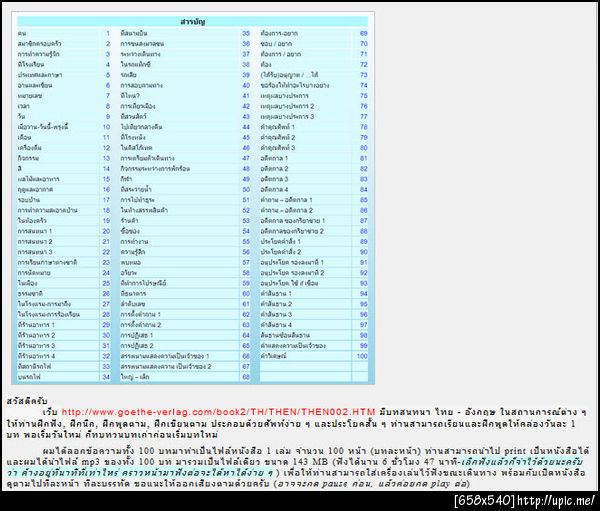Click the สวัสดีครับ greeting text
This screenshot has height=511, width=600.
pyautogui.click(x=27, y=401)
